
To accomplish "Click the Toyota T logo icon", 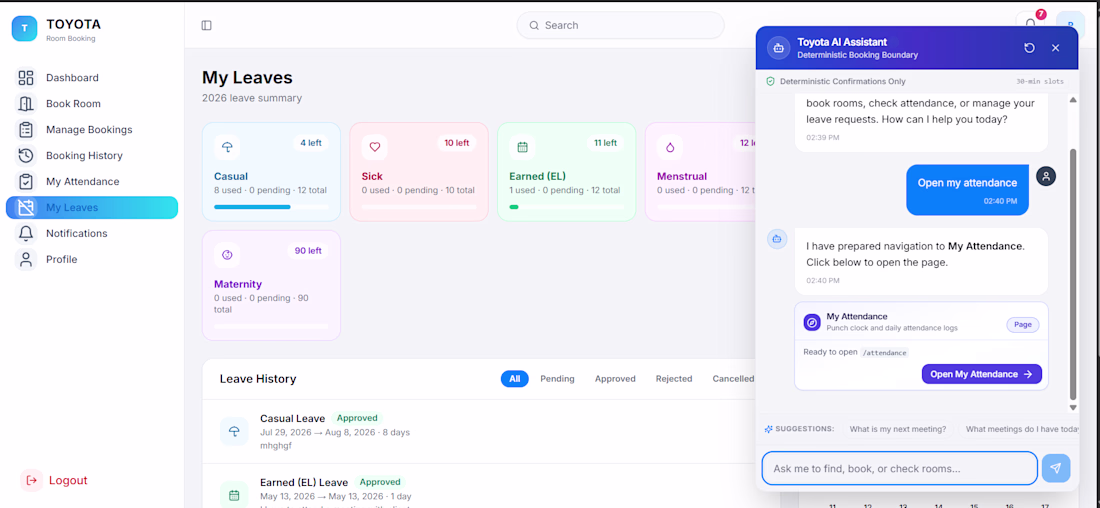I will (x=24, y=28).
